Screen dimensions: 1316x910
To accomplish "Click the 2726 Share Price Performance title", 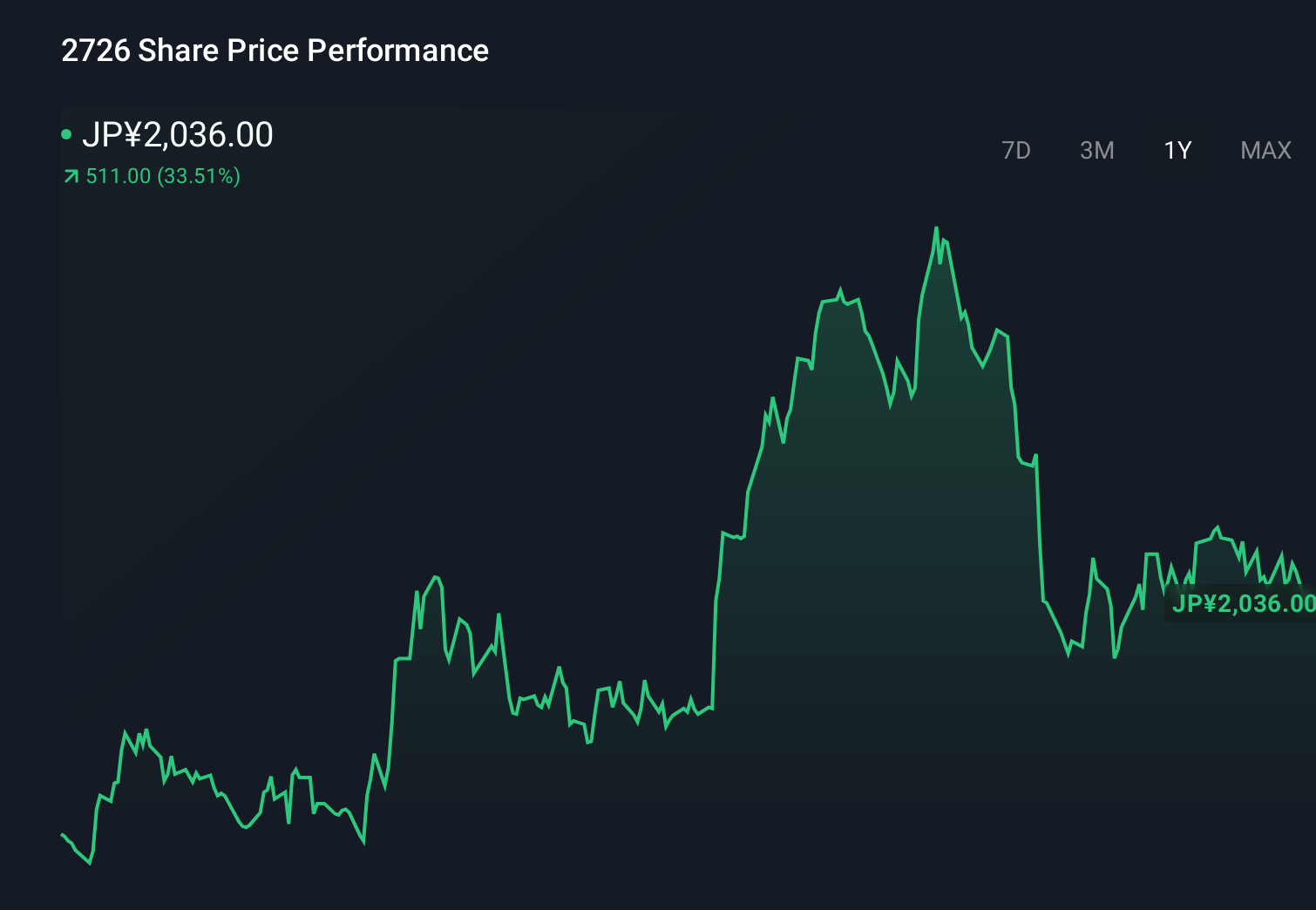I will (x=274, y=51).
